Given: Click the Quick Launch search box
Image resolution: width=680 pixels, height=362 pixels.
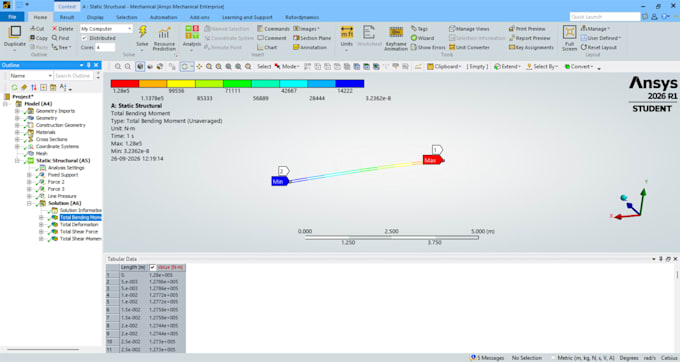Looking at the screenshot, I should tap(605, 17).
